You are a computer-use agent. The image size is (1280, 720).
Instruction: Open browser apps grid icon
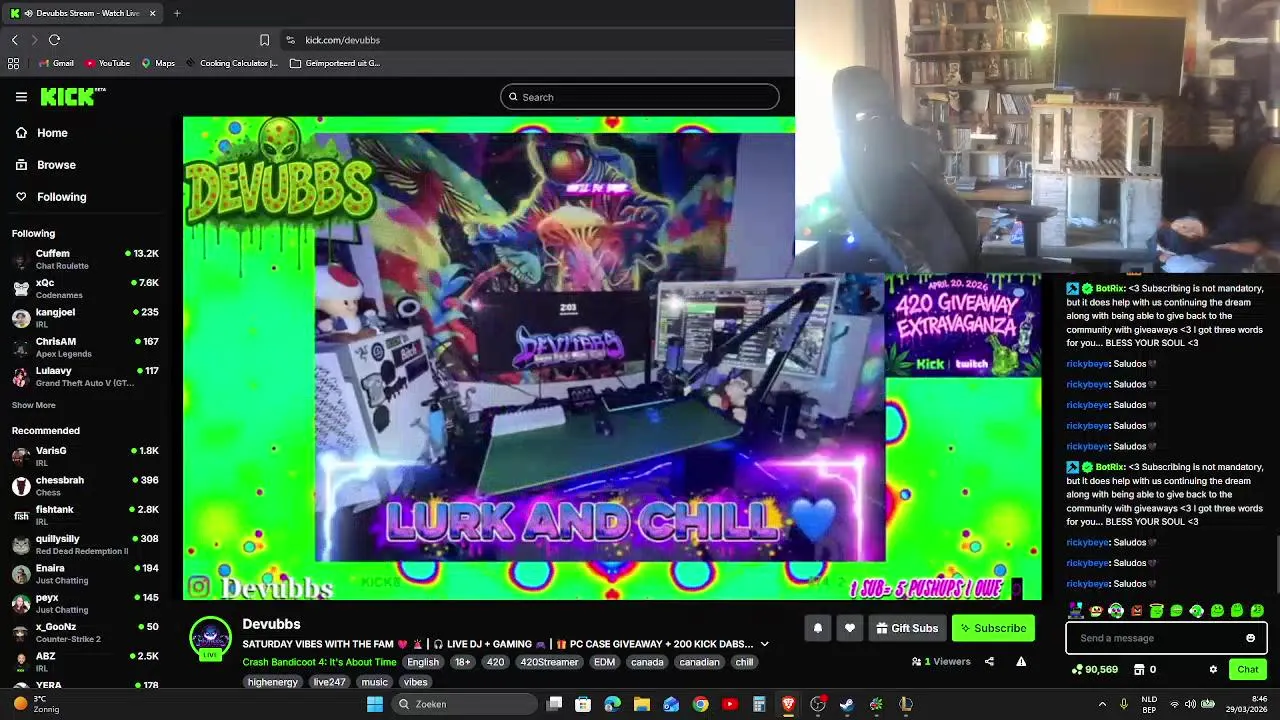pos(13,63)
